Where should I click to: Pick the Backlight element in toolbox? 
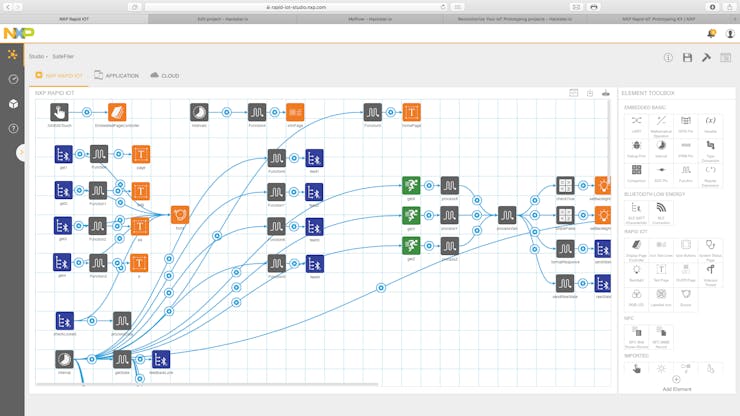point(637,273)
